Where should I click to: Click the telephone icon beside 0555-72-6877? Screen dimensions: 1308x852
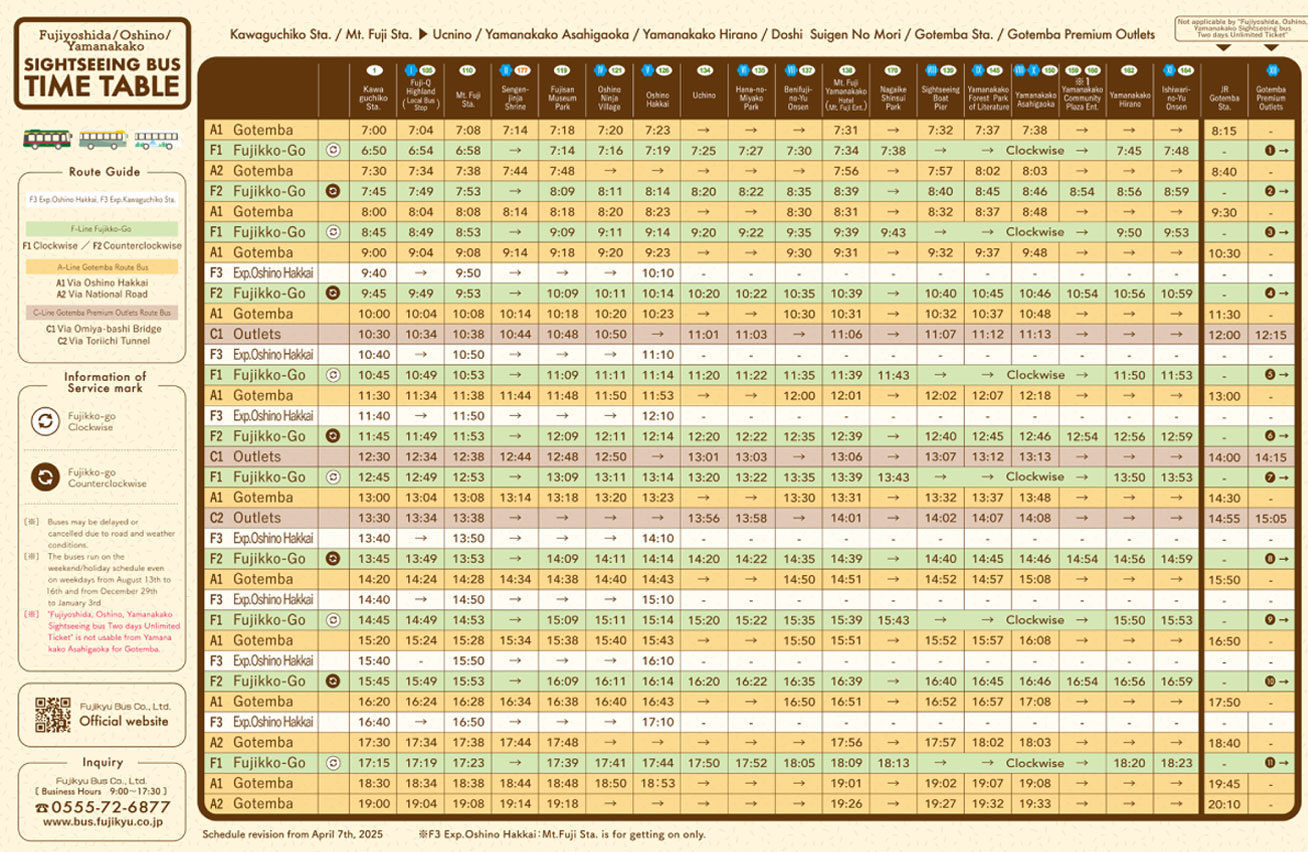tap(42, 807)
